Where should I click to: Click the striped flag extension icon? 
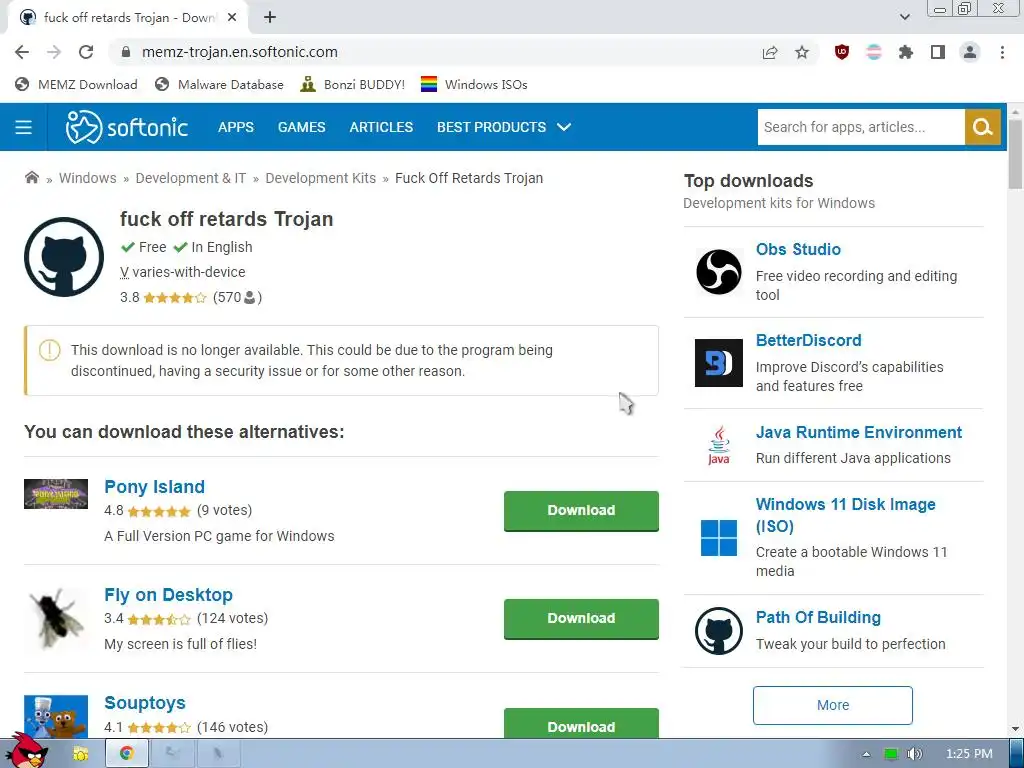[x=874, y=52]
